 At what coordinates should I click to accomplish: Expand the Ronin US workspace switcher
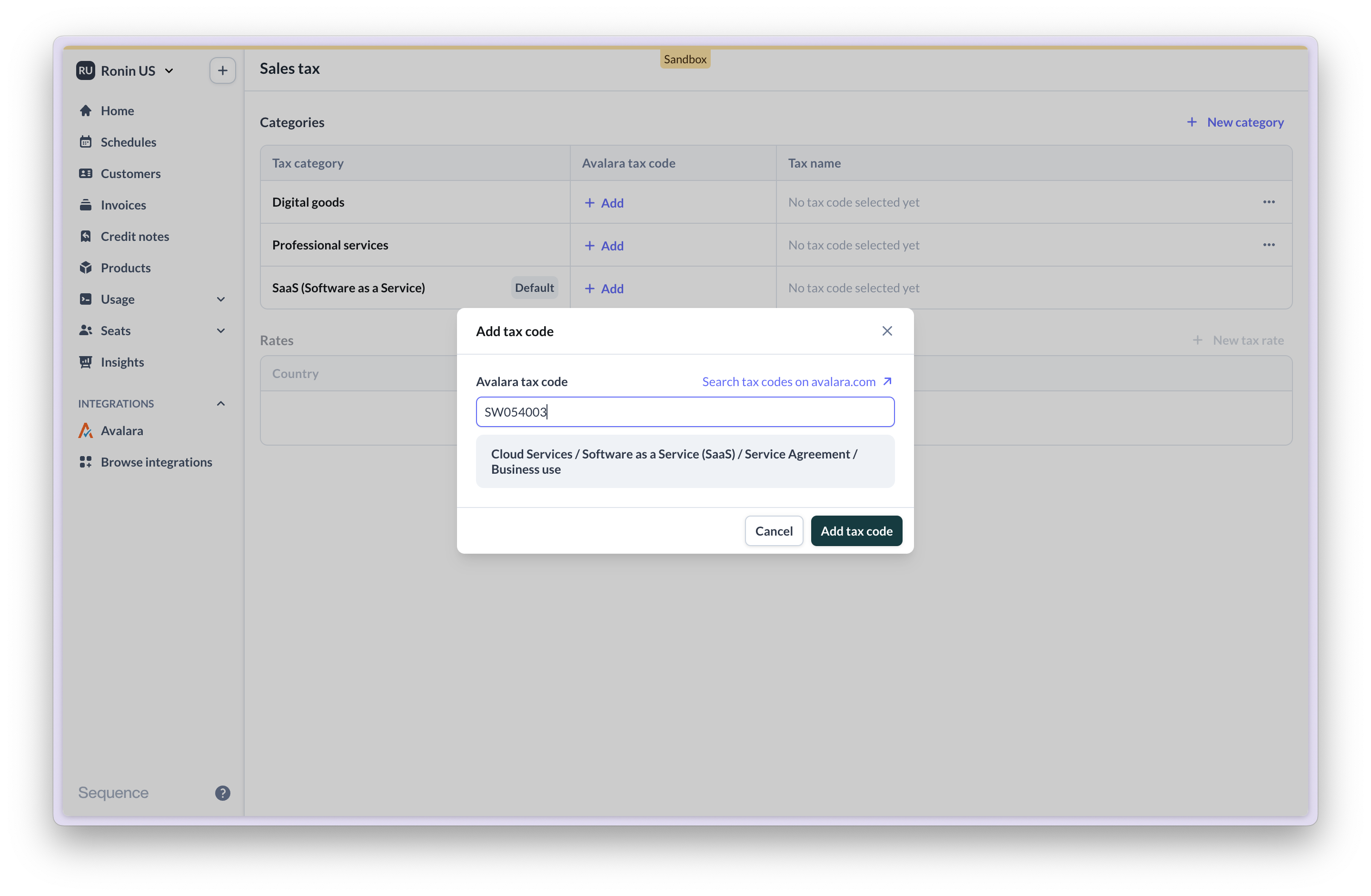[169, 71]
